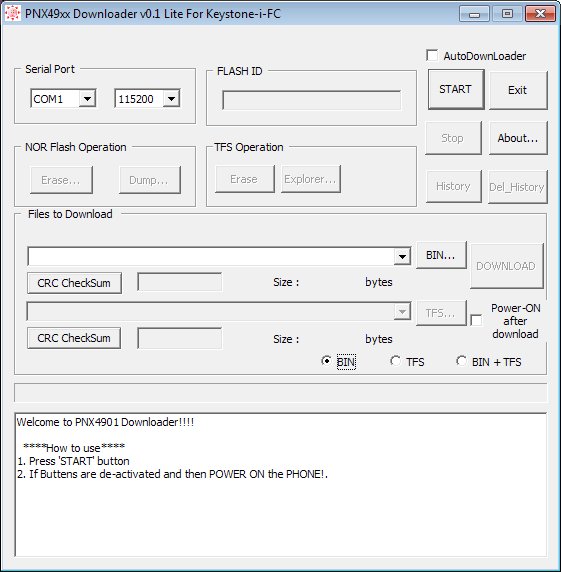The width and height of the screenshot is (561, 572).
Task: Click CRC CheckSum button for BIN file
Action: (74, 283)
